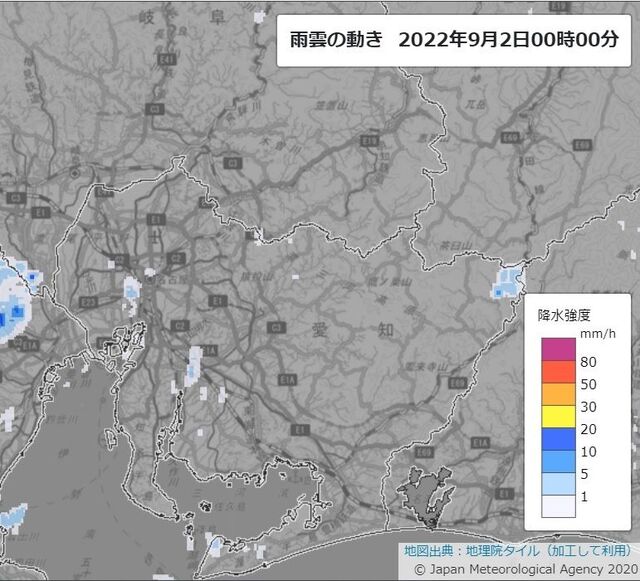Click the mm/h unit label
Image resolution: width=640 pixels, height=581 pixels.
click(598, 334)
